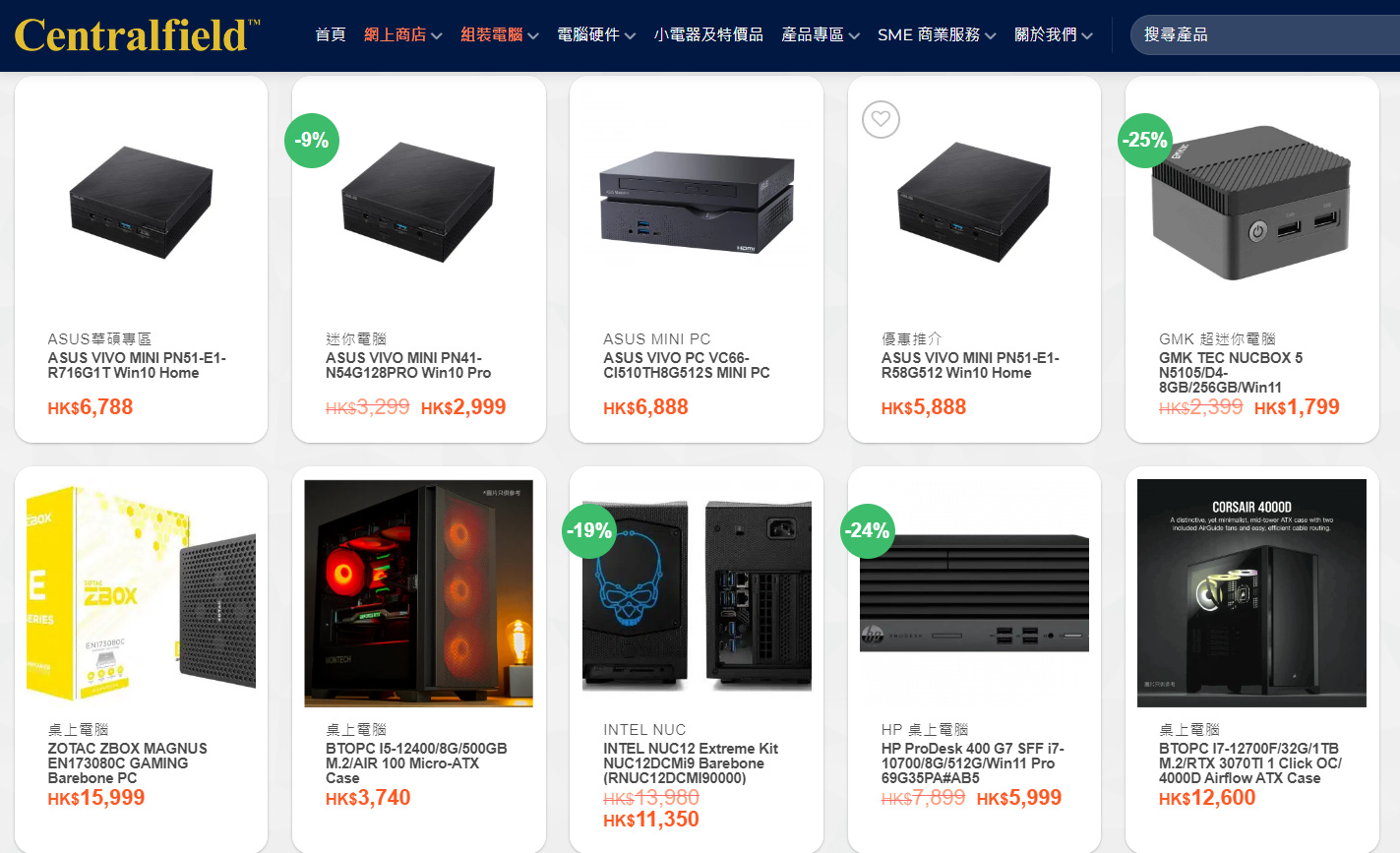
Task: Open the ZOTAC ZBOX MAGNUS product image
Action: tap(141, 593)
